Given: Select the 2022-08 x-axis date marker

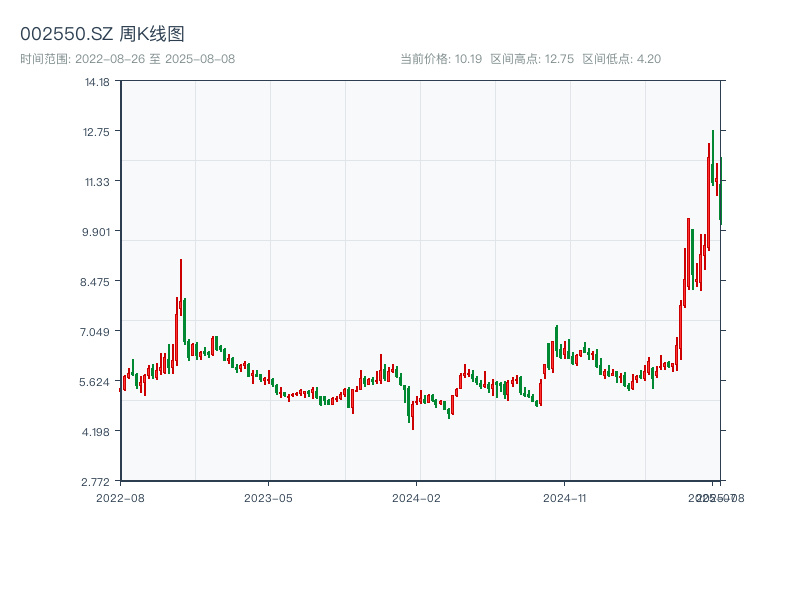Looking at the screenshot, I should (x=120, y=497).
